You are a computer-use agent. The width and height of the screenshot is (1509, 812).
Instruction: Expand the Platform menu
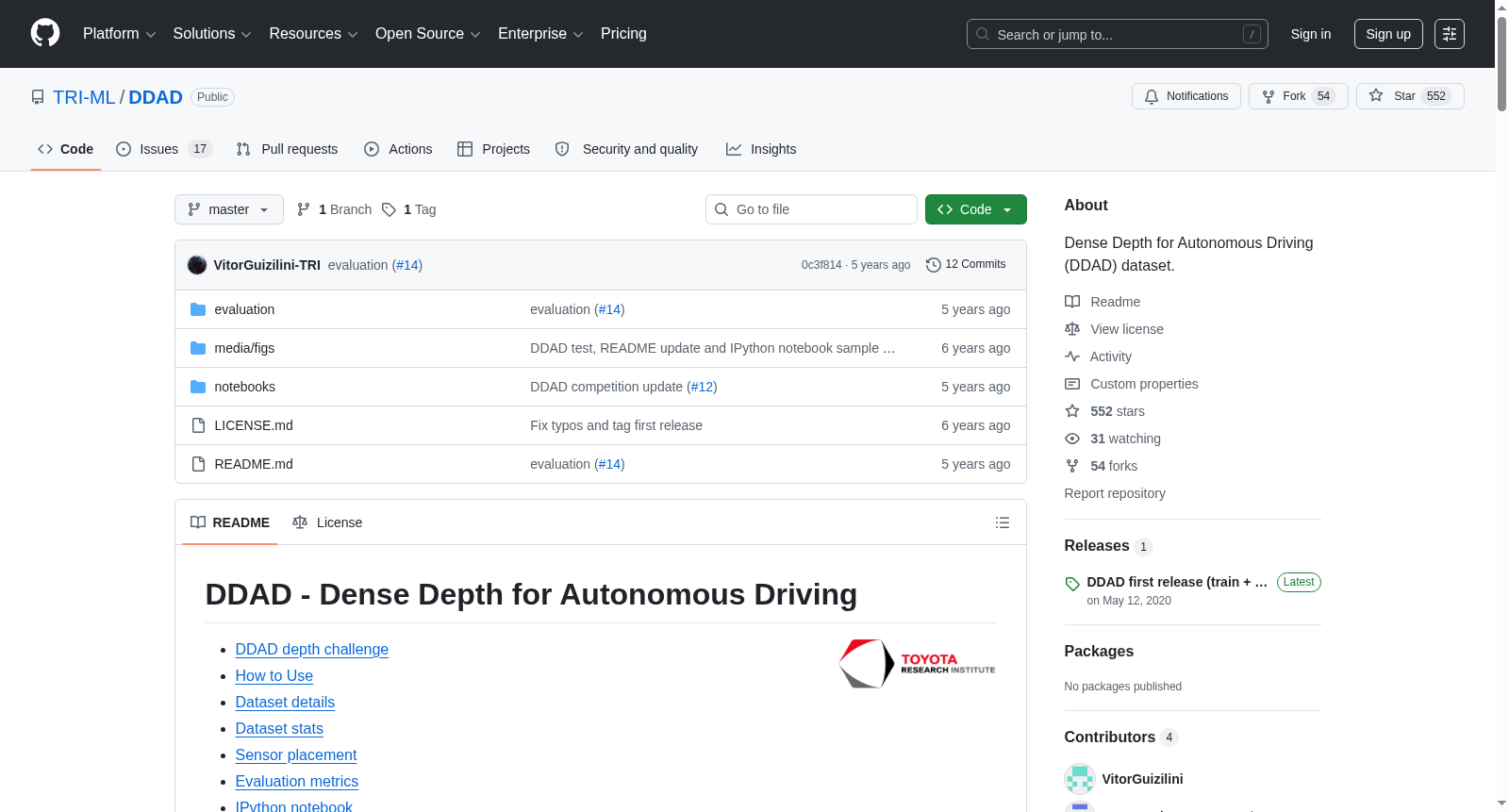point(119,34)
